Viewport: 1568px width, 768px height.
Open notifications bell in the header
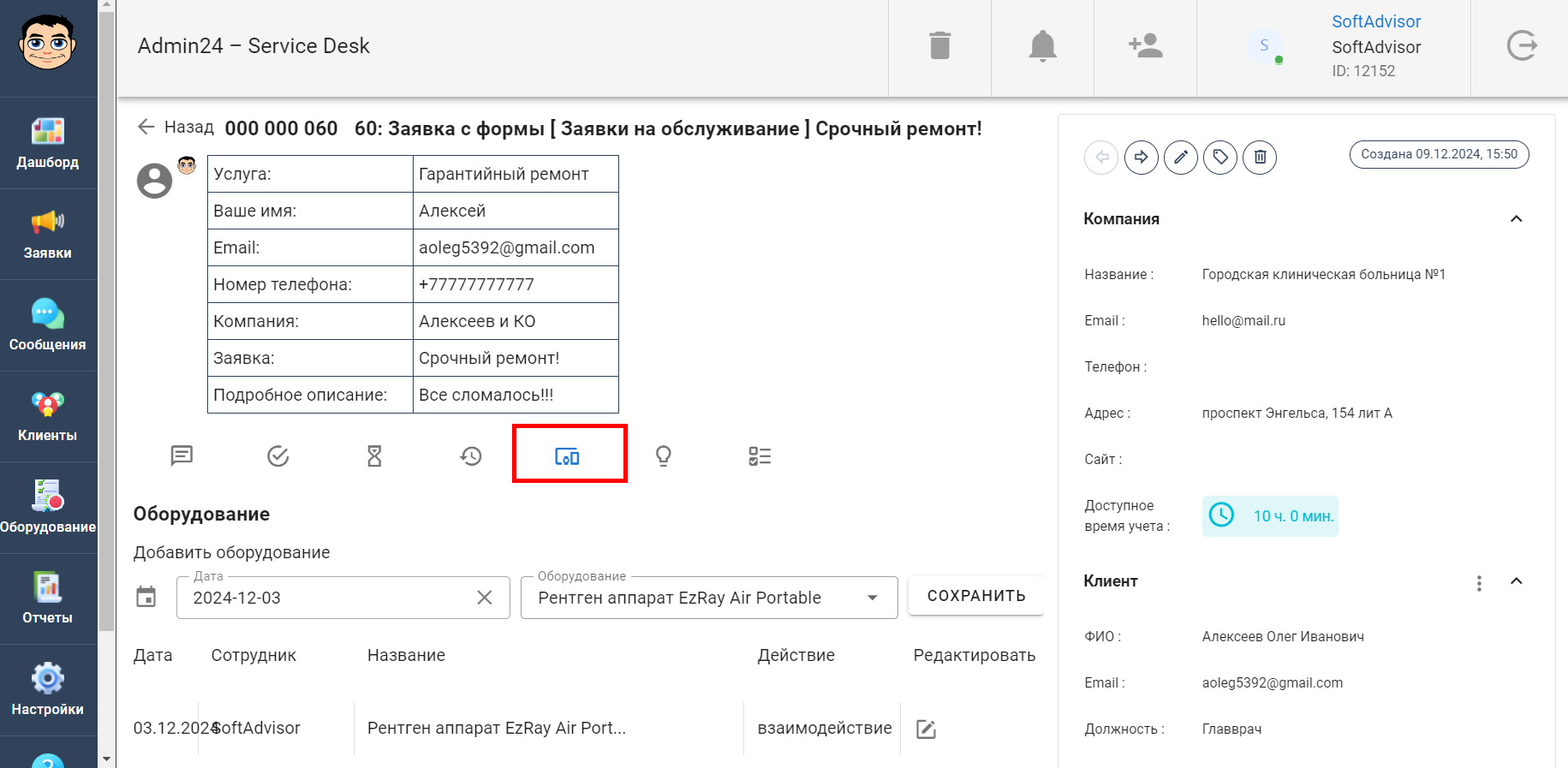(x=1042, y=45)
